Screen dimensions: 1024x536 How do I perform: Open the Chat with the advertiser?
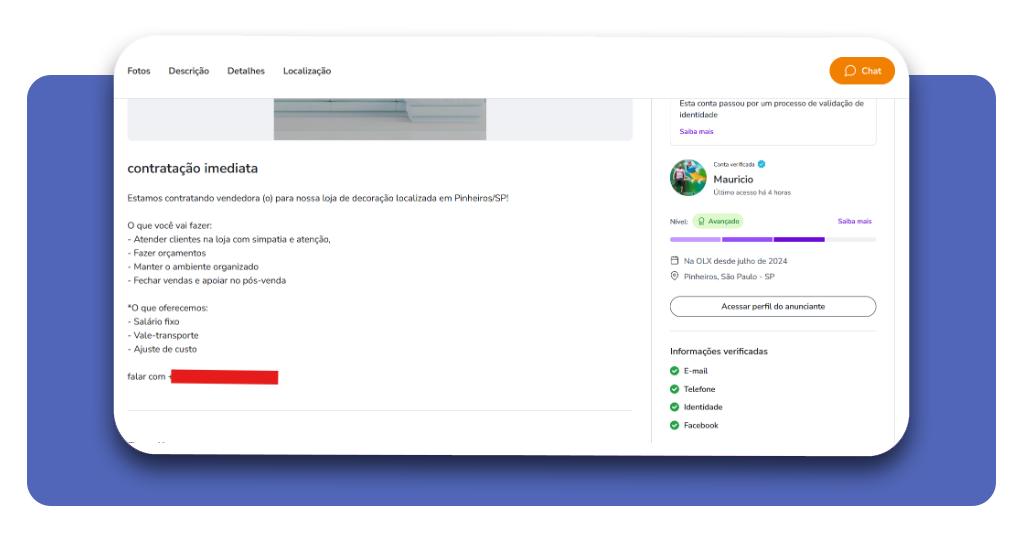pos(861,71)
